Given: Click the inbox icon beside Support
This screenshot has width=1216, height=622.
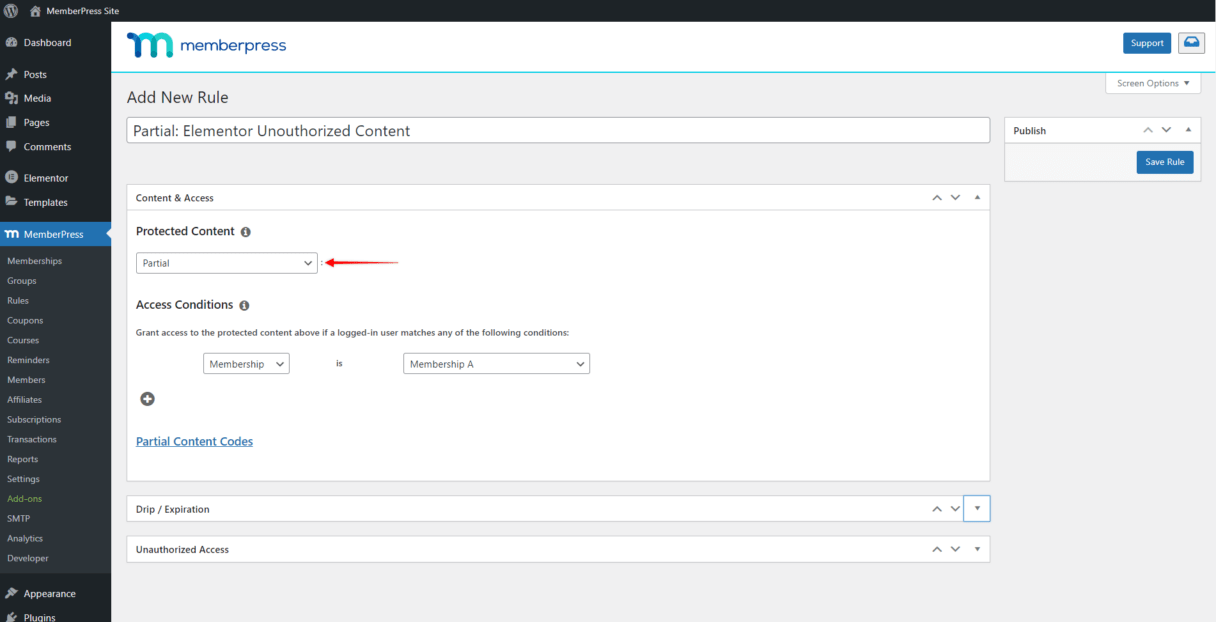Looking at the screenshot, I should pyautogui.click(x=1191, y=43).
